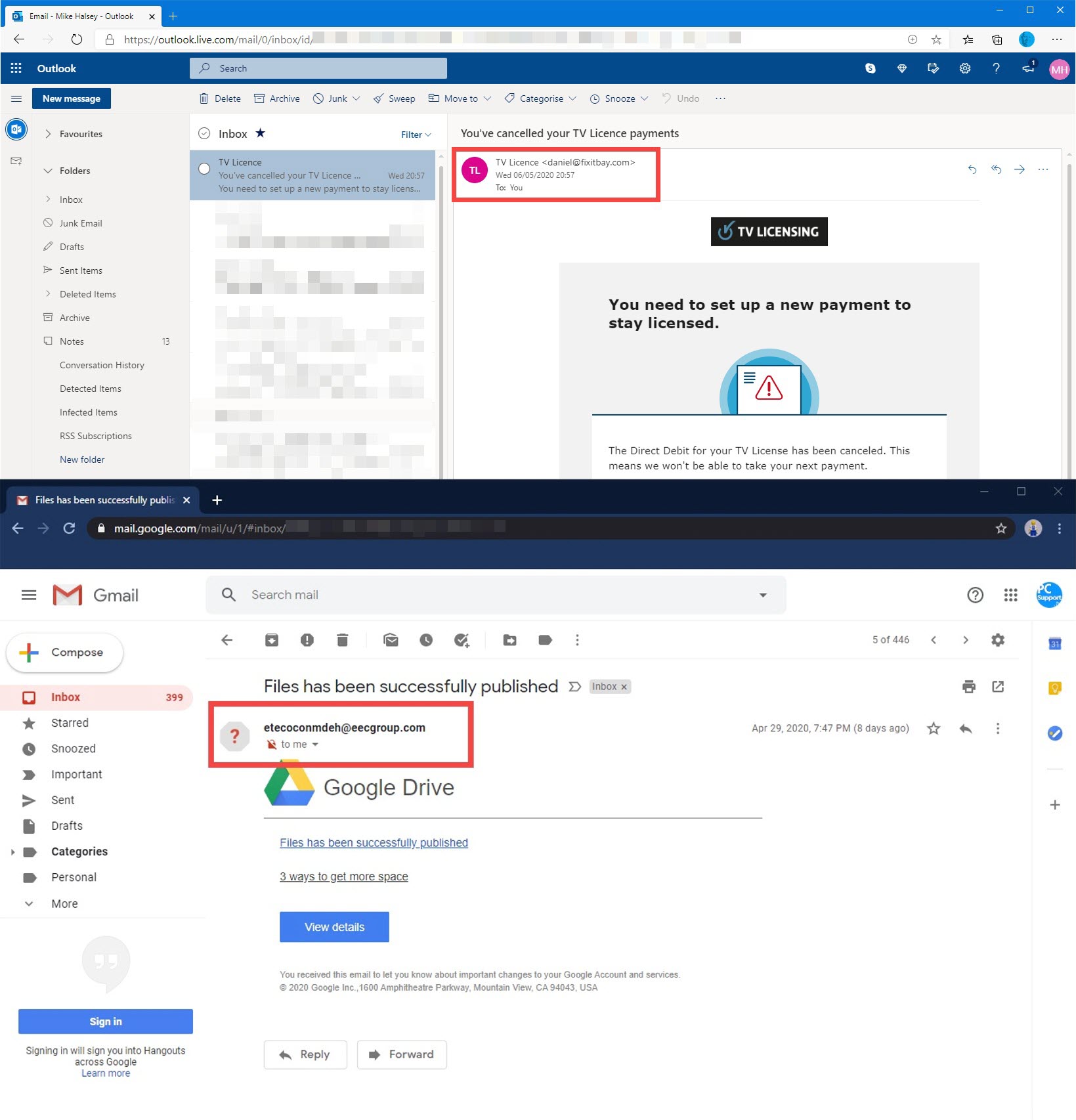Toggle select-all circle beside Inbox heading
The image size is (1076, 1120).
click(204, 133)
